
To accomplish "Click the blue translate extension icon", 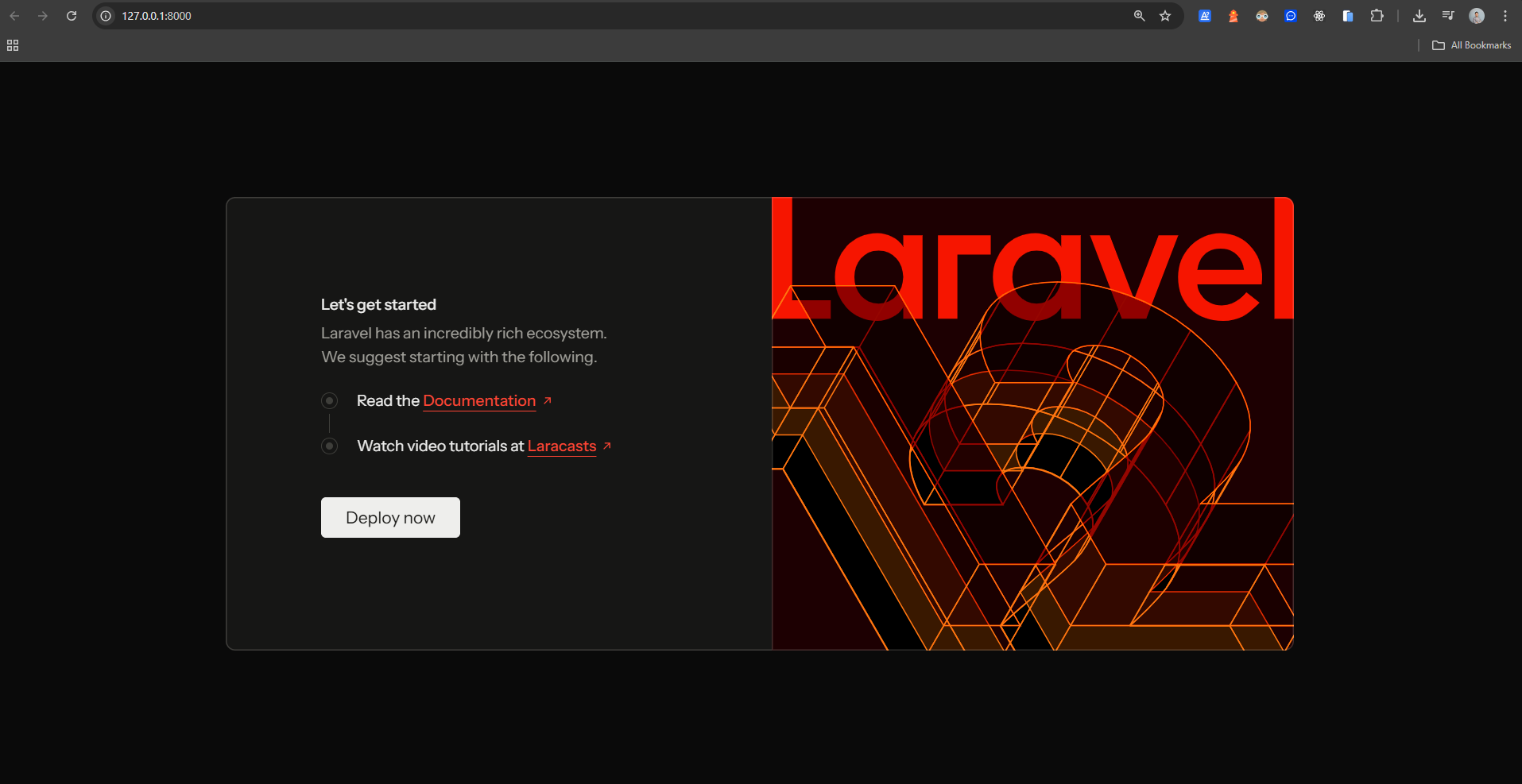I will point(1205,16).
